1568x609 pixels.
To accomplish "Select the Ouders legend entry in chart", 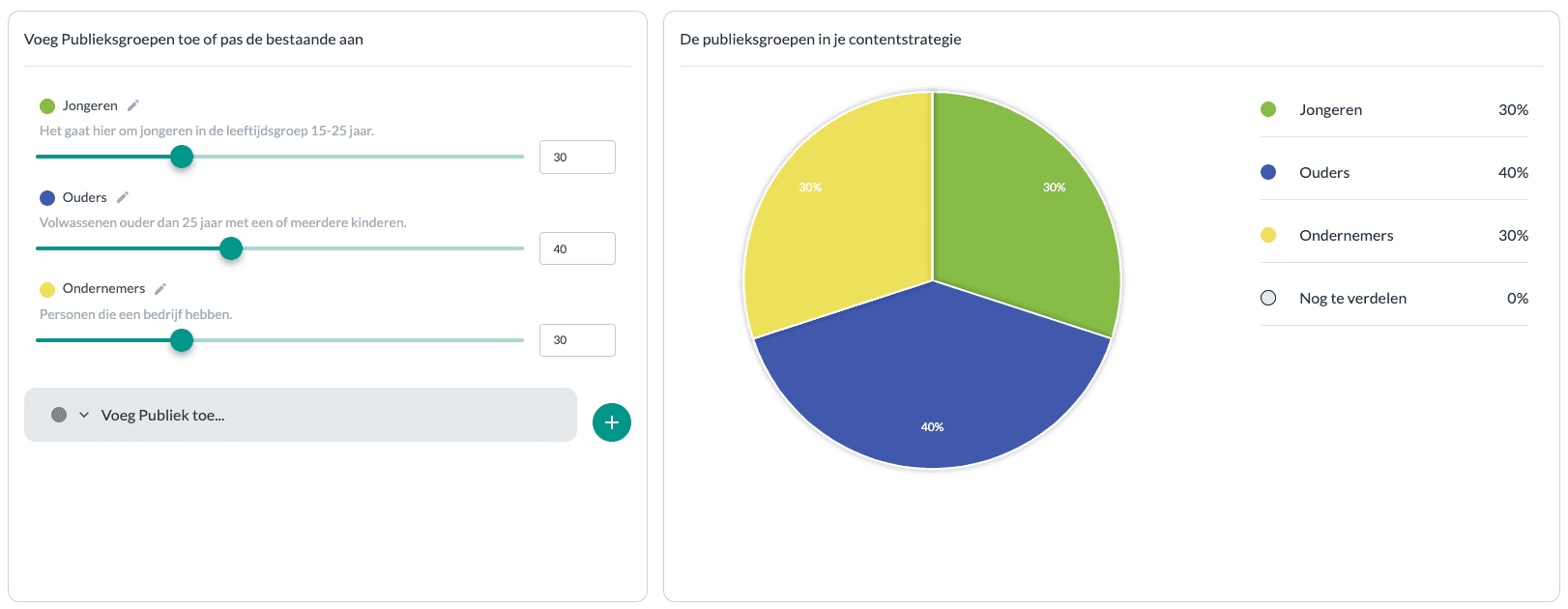I will click(x=1324, y=173).
